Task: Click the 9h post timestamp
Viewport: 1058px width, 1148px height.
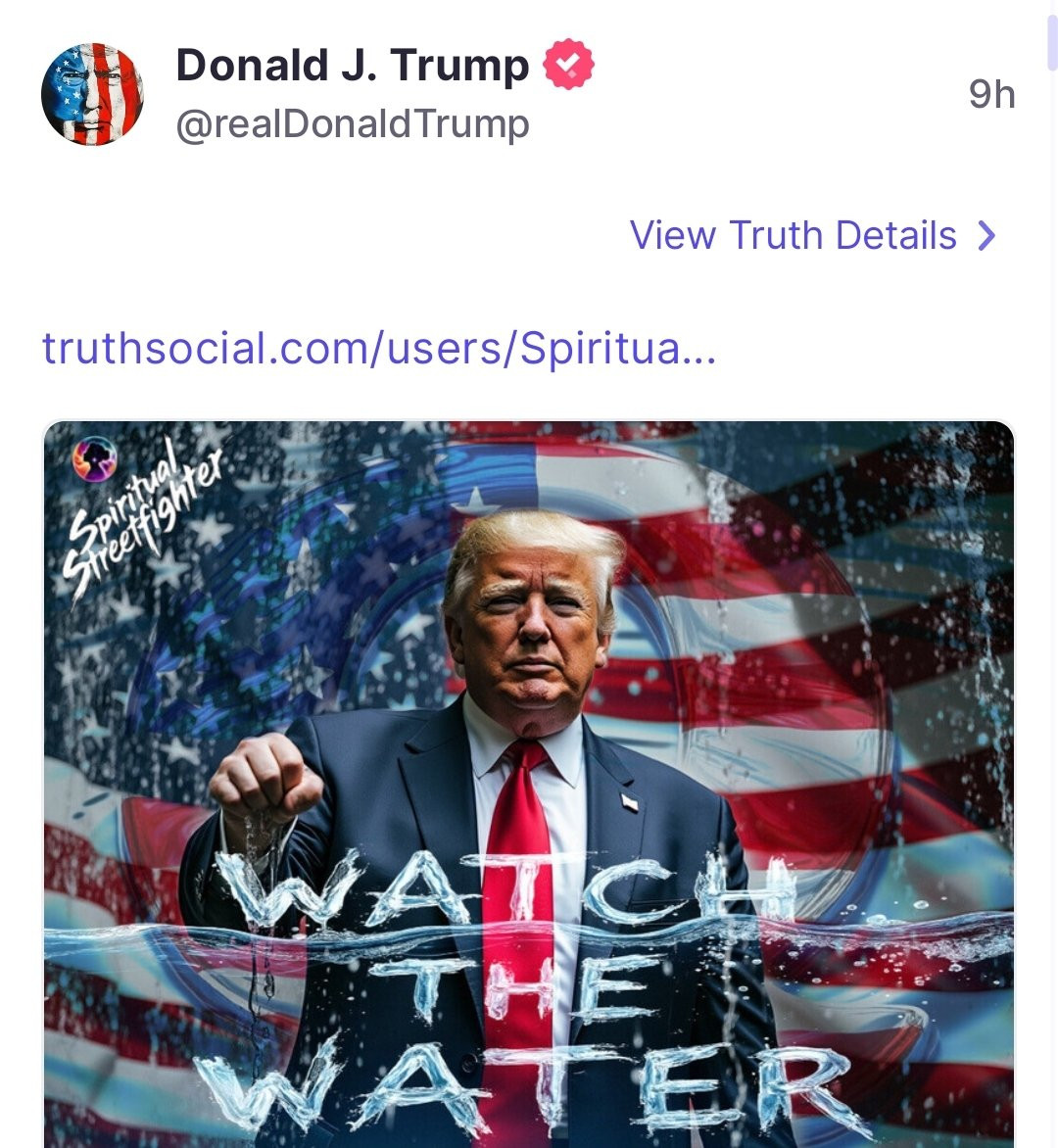Action: tap(991, 94)
